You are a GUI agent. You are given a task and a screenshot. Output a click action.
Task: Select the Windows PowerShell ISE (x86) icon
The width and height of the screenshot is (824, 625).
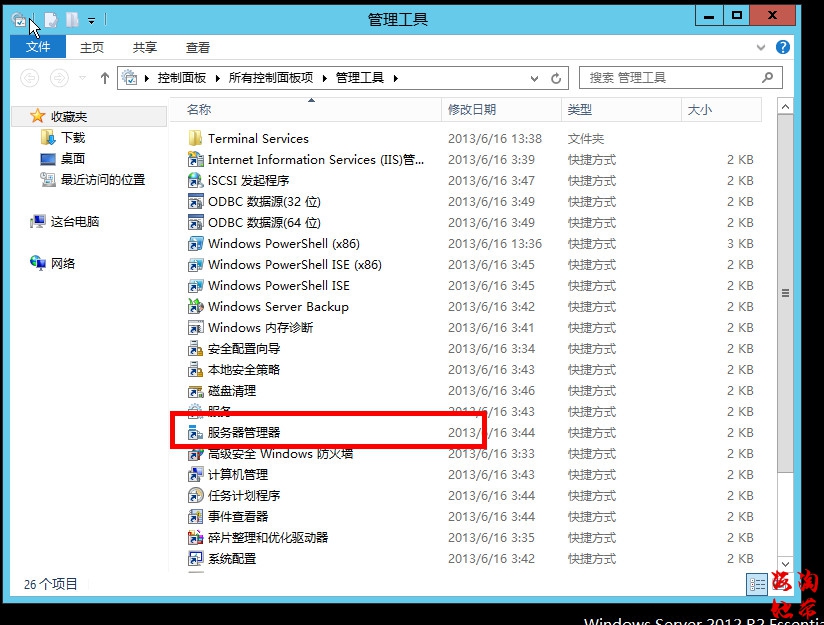[195, 264]
